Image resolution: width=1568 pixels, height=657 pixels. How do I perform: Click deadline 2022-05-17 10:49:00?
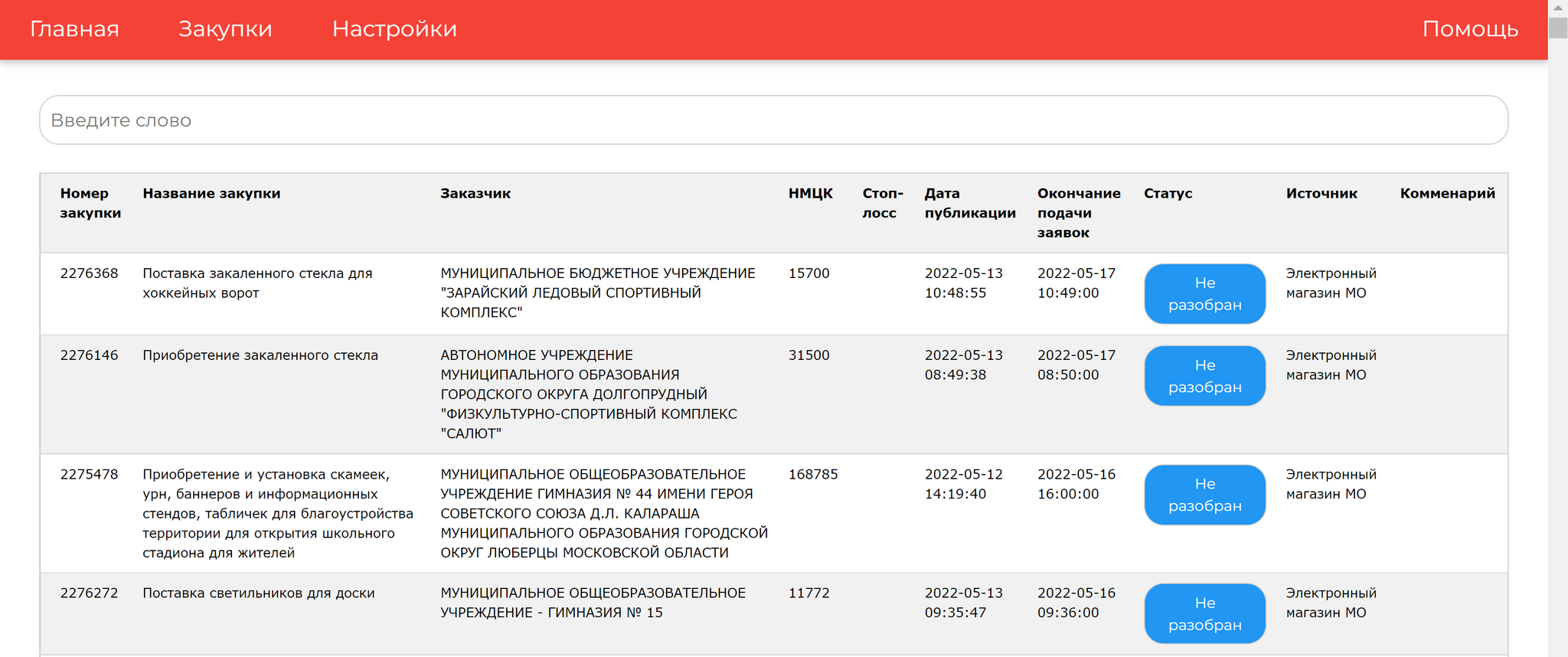pyautogui.click(x=1076, y=283)
